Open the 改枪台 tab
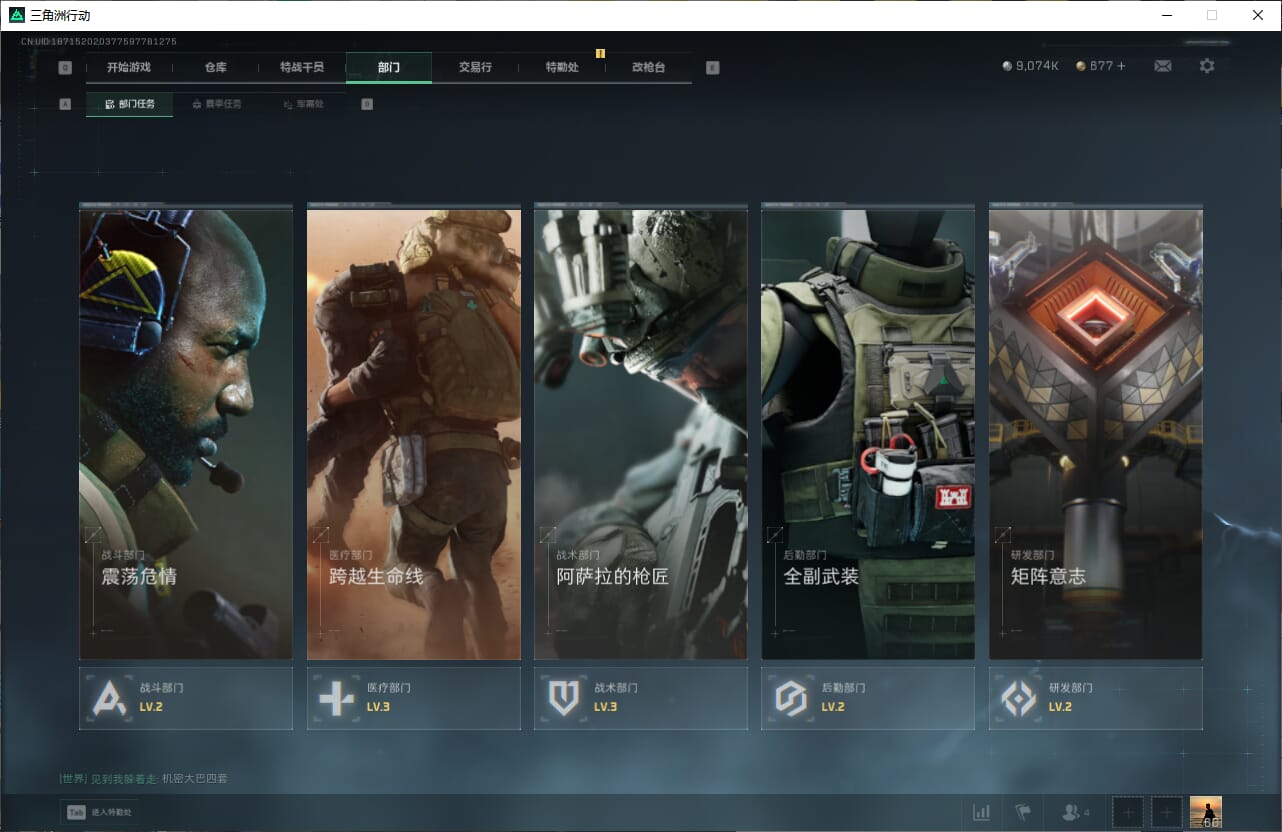Image resolution: width=1282 pixels, height=832 pixels. (648, 67)
